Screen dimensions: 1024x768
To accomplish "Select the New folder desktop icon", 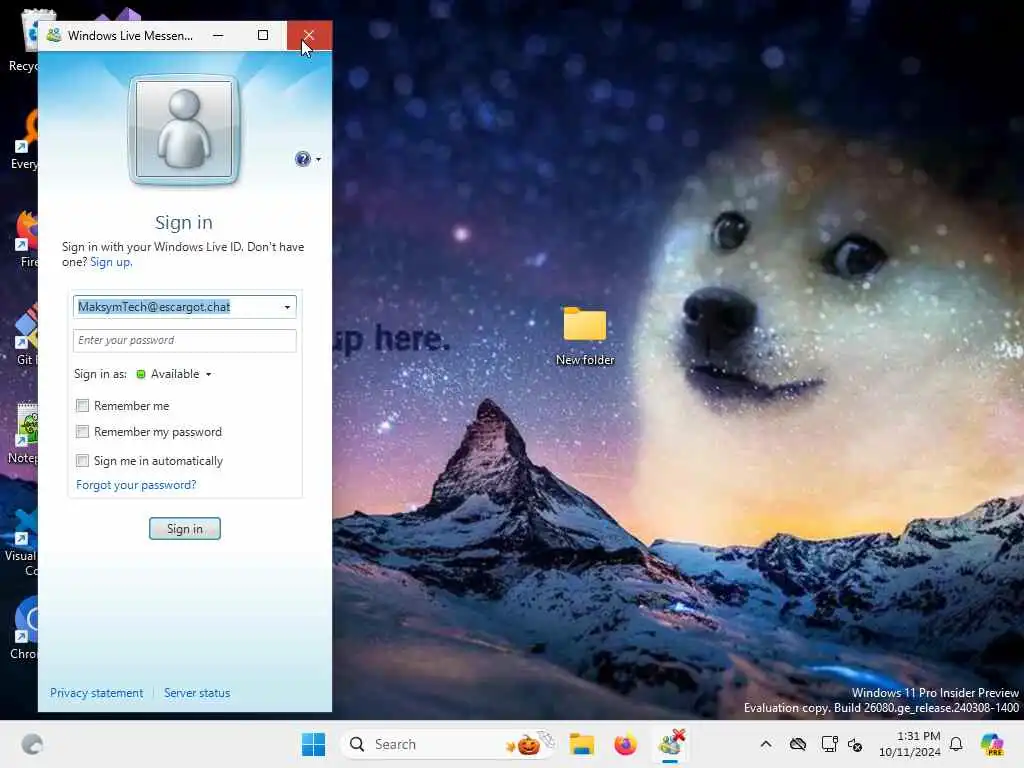I will (585, 336).
